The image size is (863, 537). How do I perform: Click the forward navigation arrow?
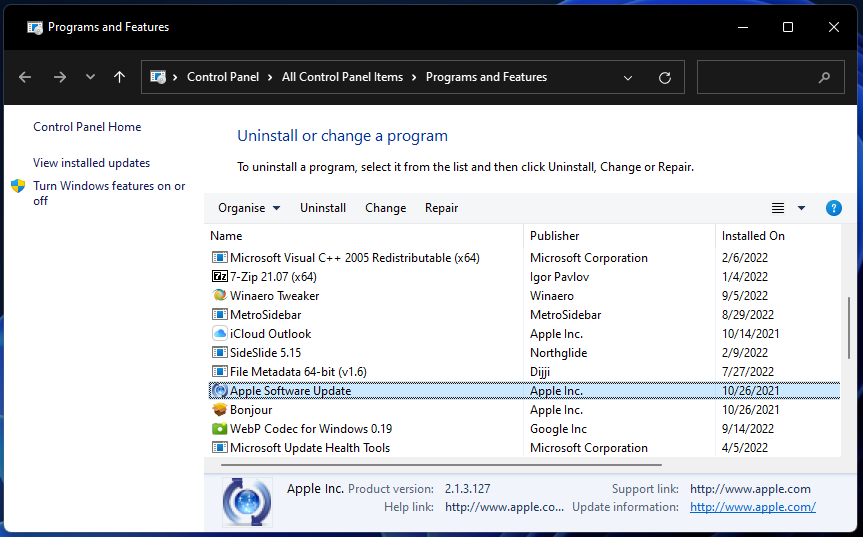tap(59, 77)
